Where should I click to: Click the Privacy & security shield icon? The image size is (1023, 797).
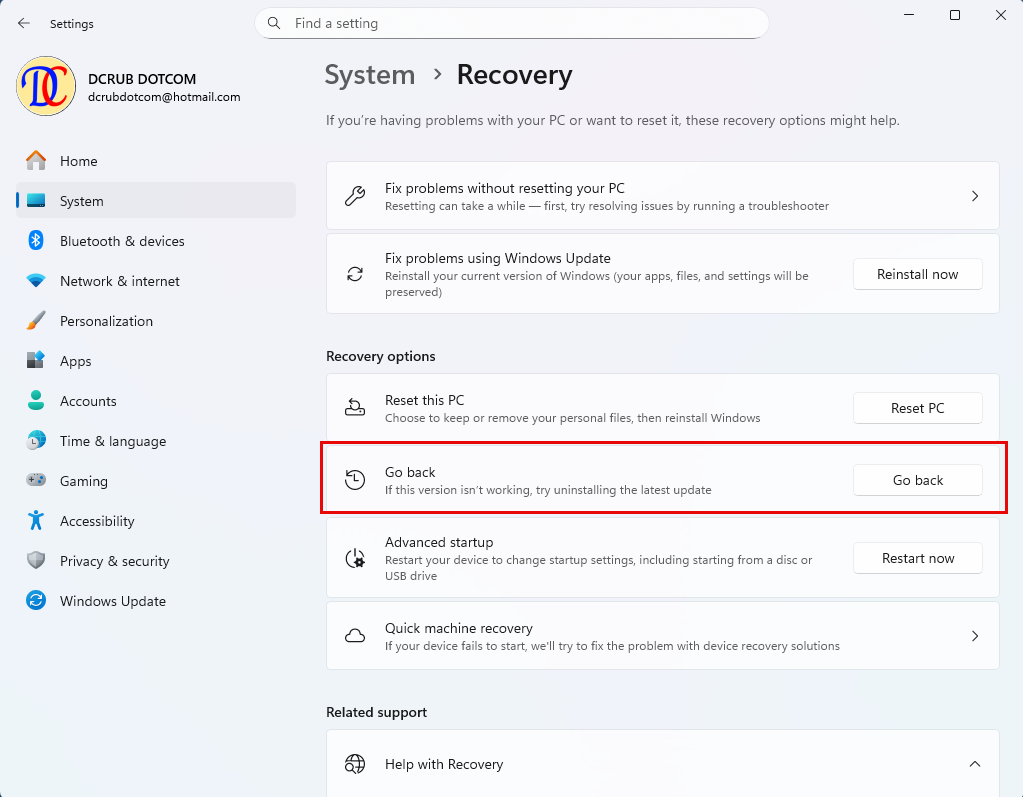tap(36, 560)
